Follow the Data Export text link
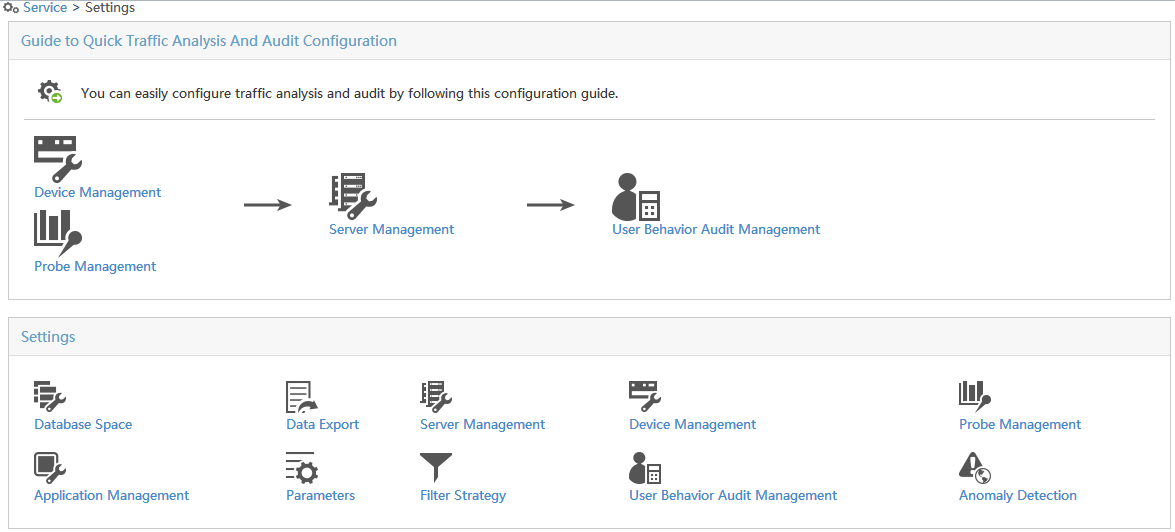Viewport: 1175px width, 532px height. click(x=322, y=424)
